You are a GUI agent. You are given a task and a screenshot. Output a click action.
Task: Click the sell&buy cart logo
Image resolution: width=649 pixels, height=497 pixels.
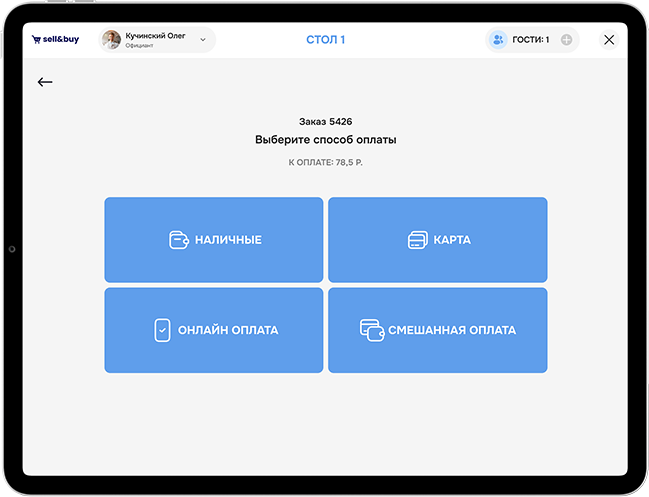coord(55,39)
